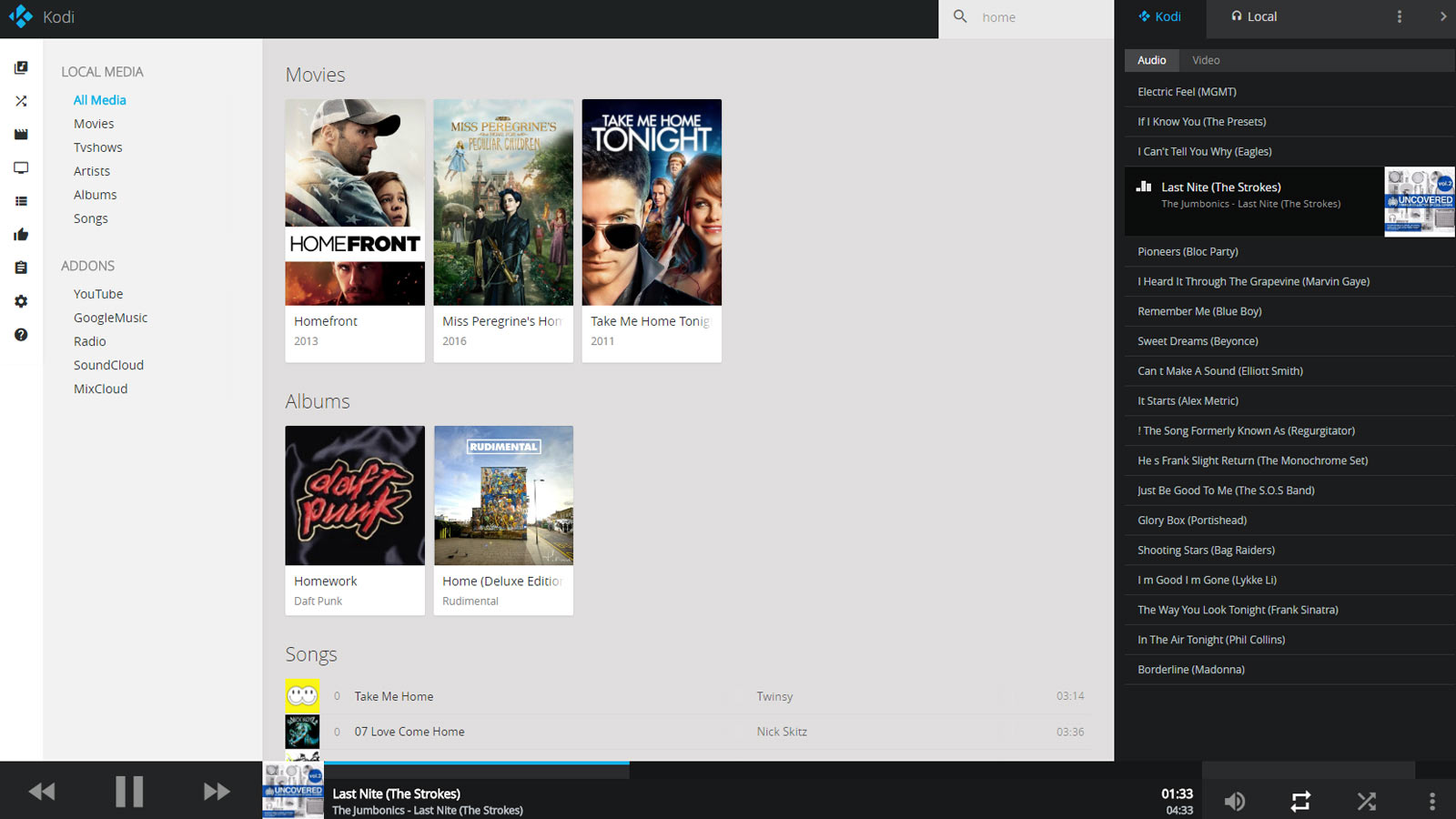Play 'Remember Me (Blue Boy)' in playlist
1456x819 pixels.
point(1289,311)
